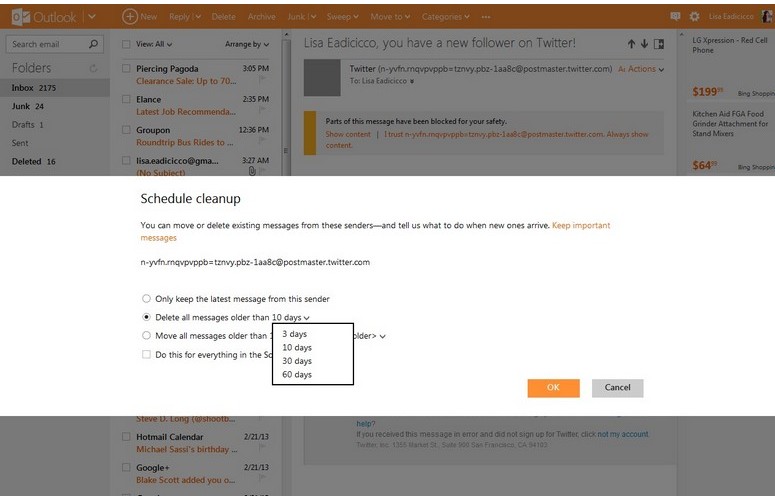Image resolution: width=775 pixels, height=500 pixels.
Task: Open the Arrange by dropdown
Action: pyautogui.click(x=247, y=44)
